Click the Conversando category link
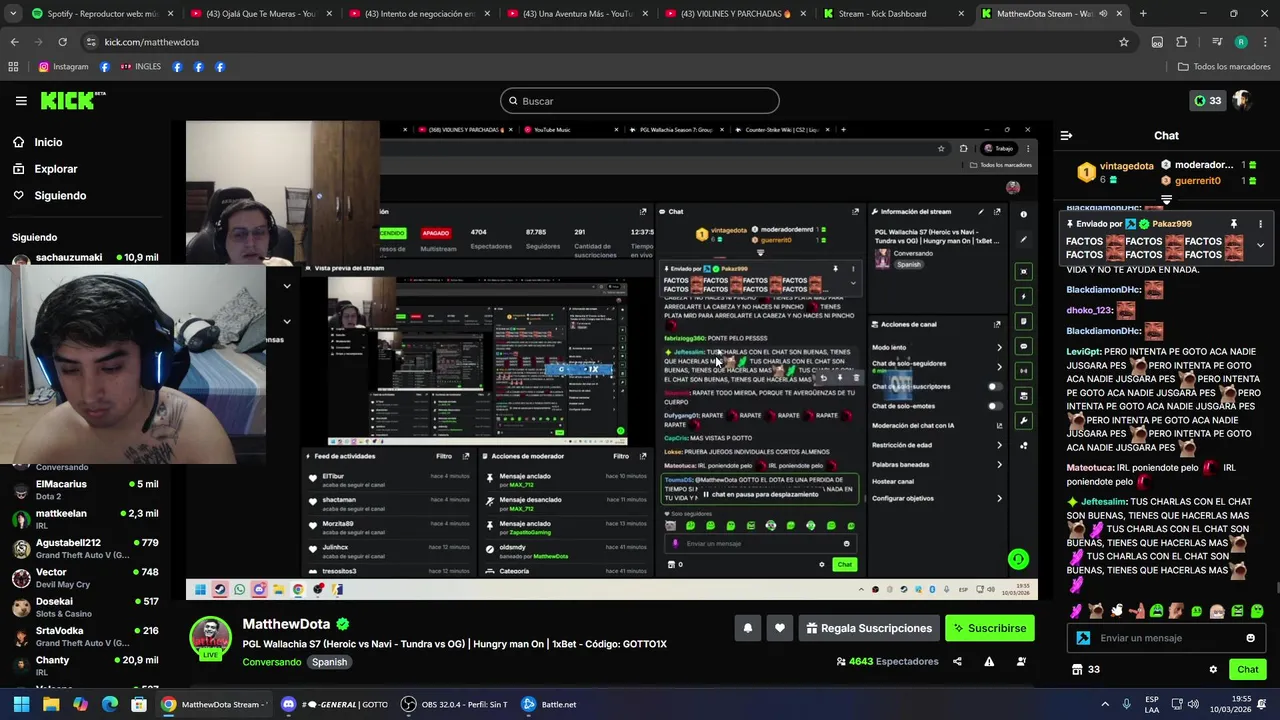Screen dimensions: 1280x720 [x=272, y=662]
